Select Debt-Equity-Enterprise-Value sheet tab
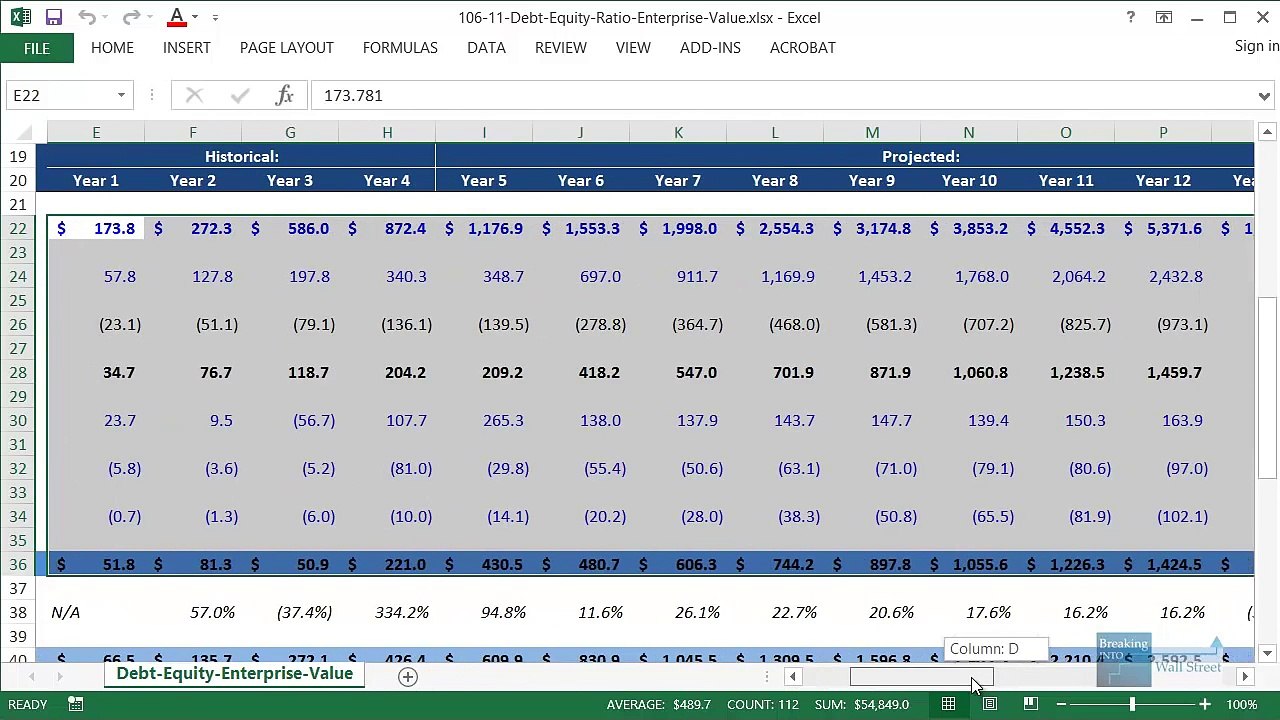This screenshot has height=720, width=1280. click(235, 674)
